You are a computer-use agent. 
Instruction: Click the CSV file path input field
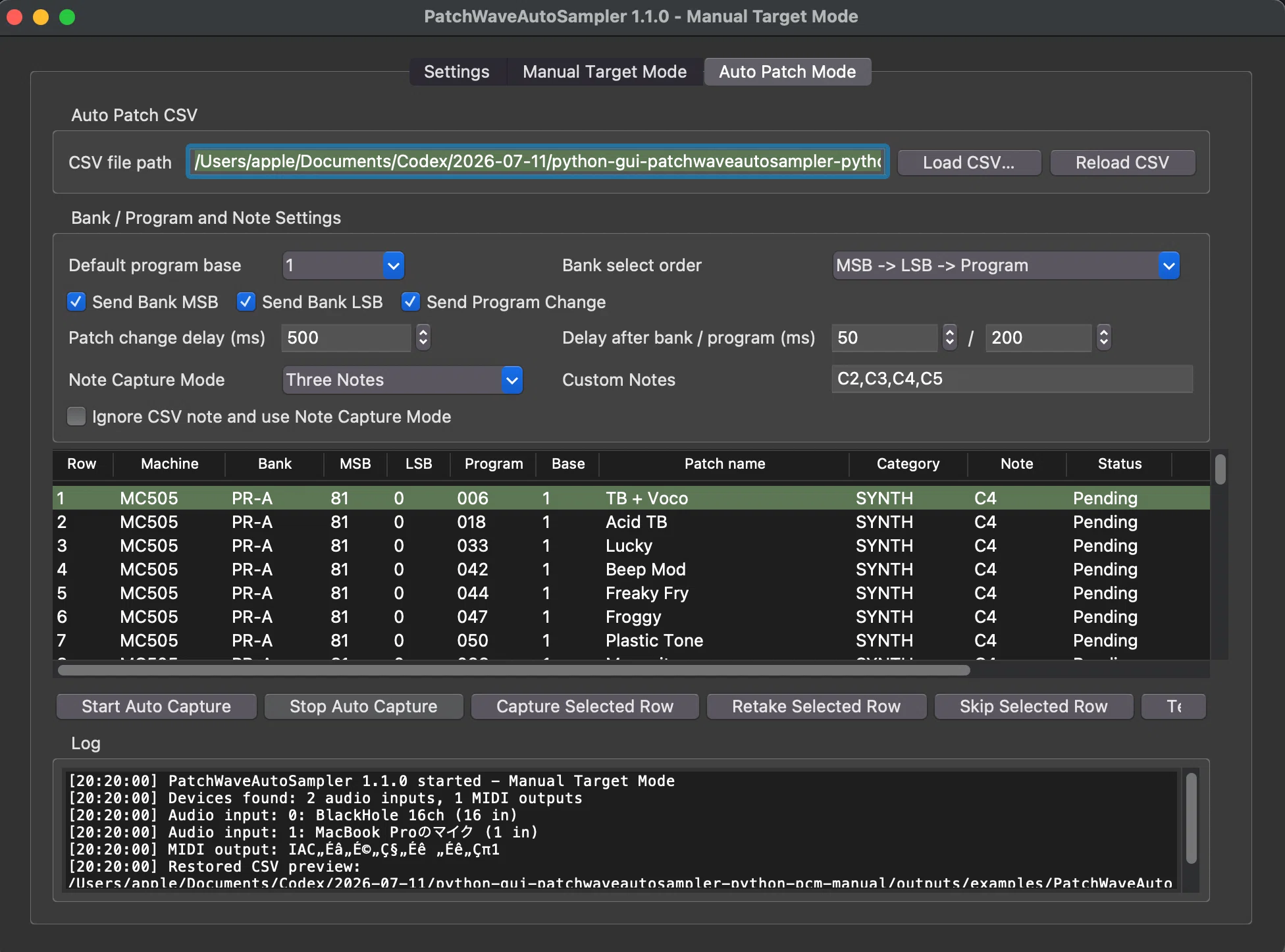[x=537, y=162]
